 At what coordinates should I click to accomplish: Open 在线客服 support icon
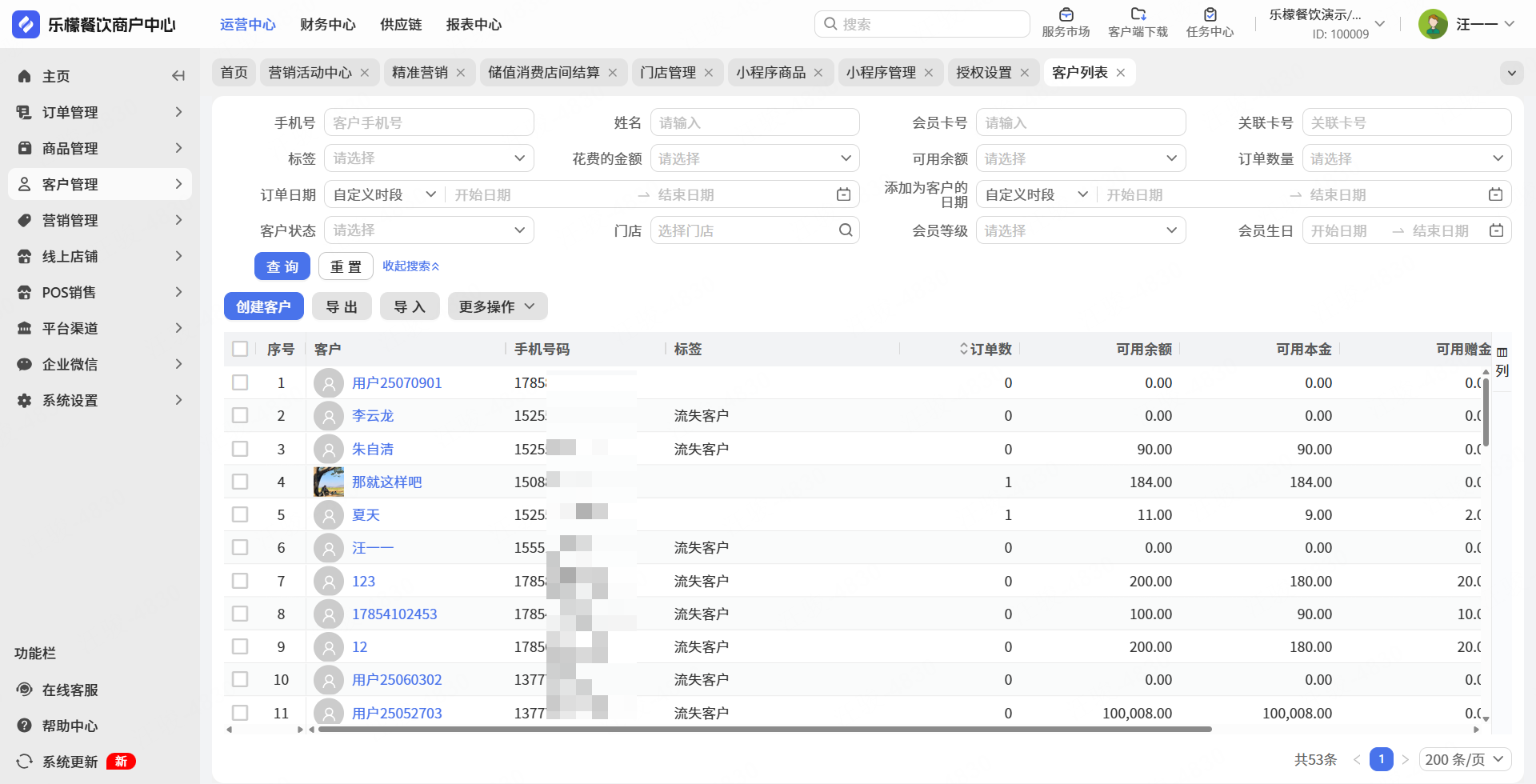[25, 690]
